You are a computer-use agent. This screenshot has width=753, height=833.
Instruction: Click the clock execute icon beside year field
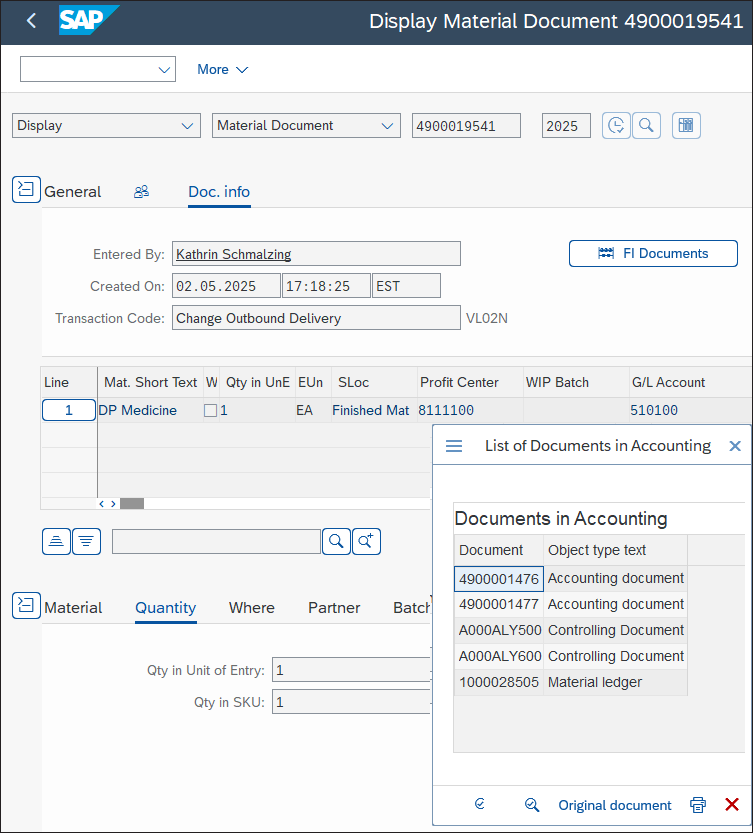[616, 125]
